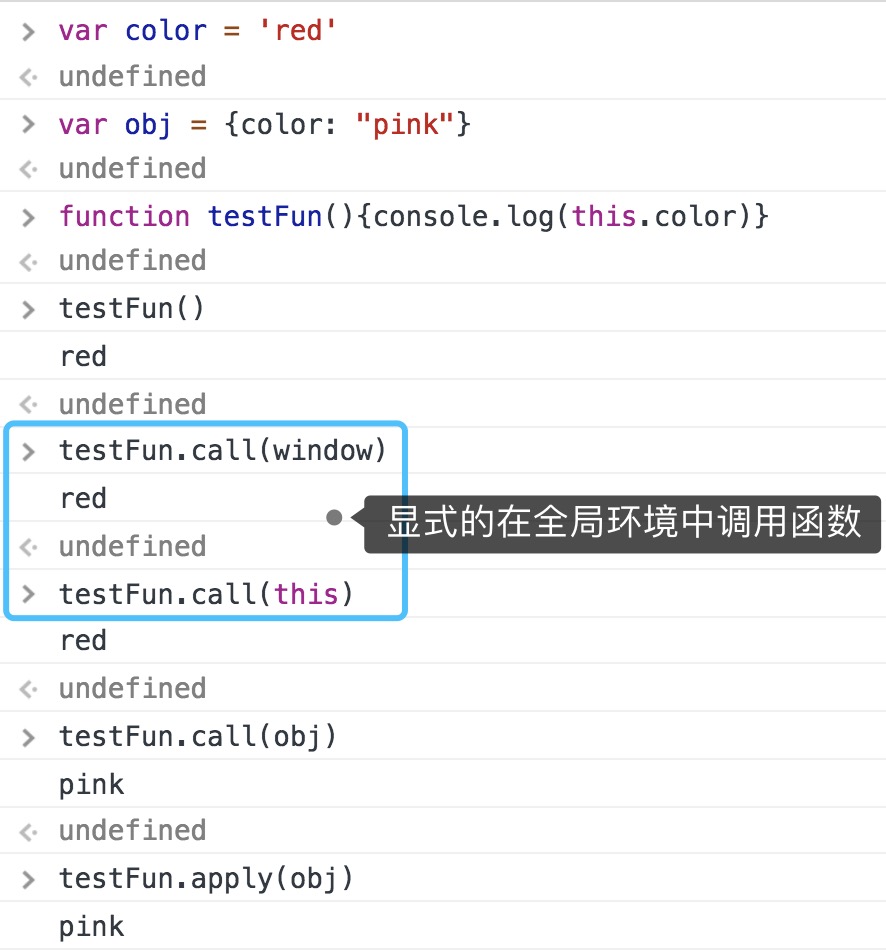This screenshot has height=950, width=886.
Task: Click the 'window' argument in testFun.call
Action: coord(322,451)
